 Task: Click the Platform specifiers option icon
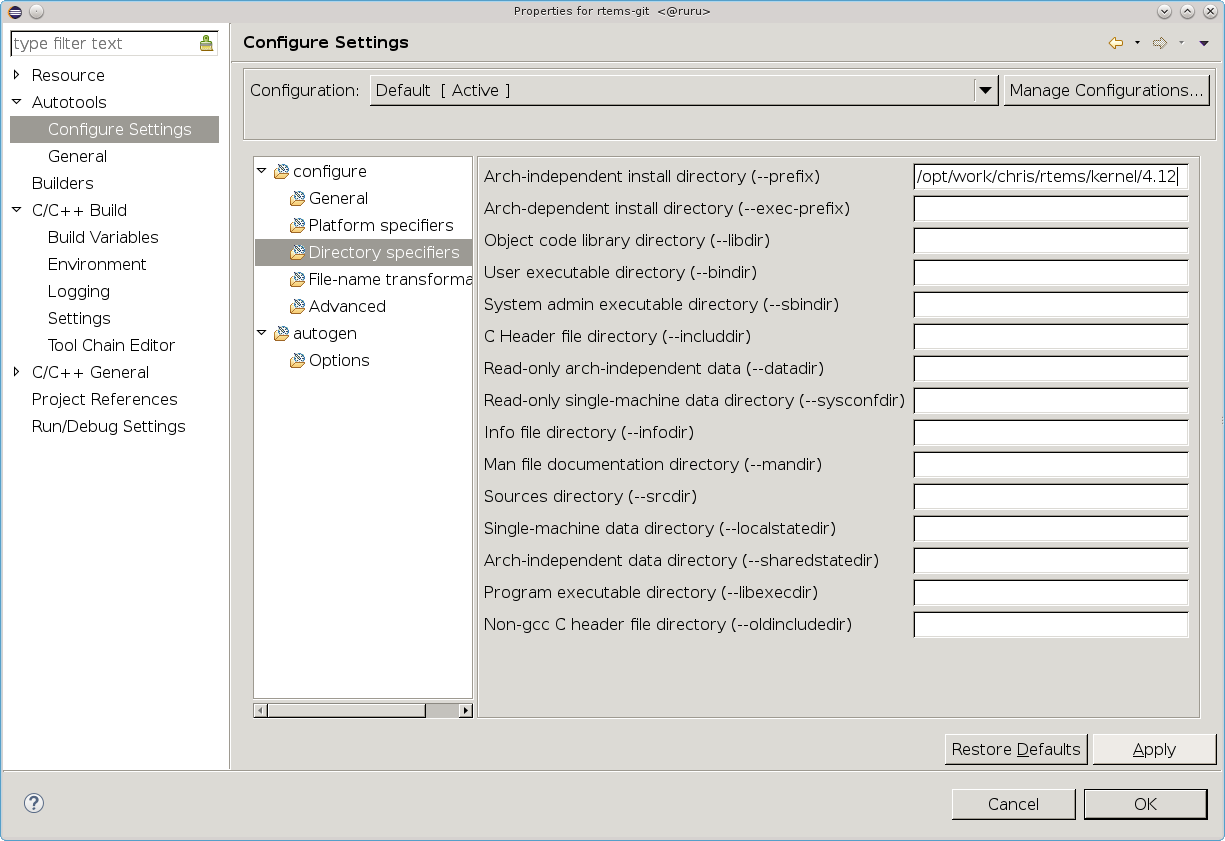pyautogui.click(x=297, y=226)
